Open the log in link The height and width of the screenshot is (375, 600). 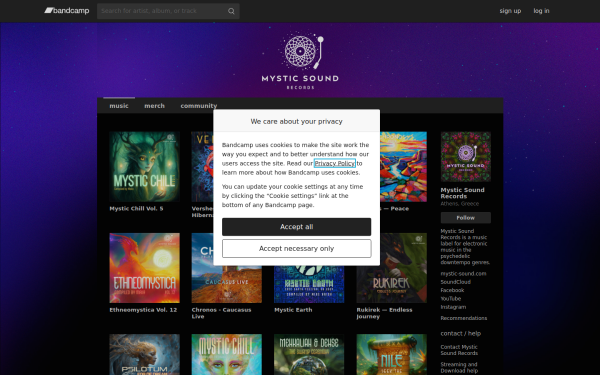click(x=541, y=11)
